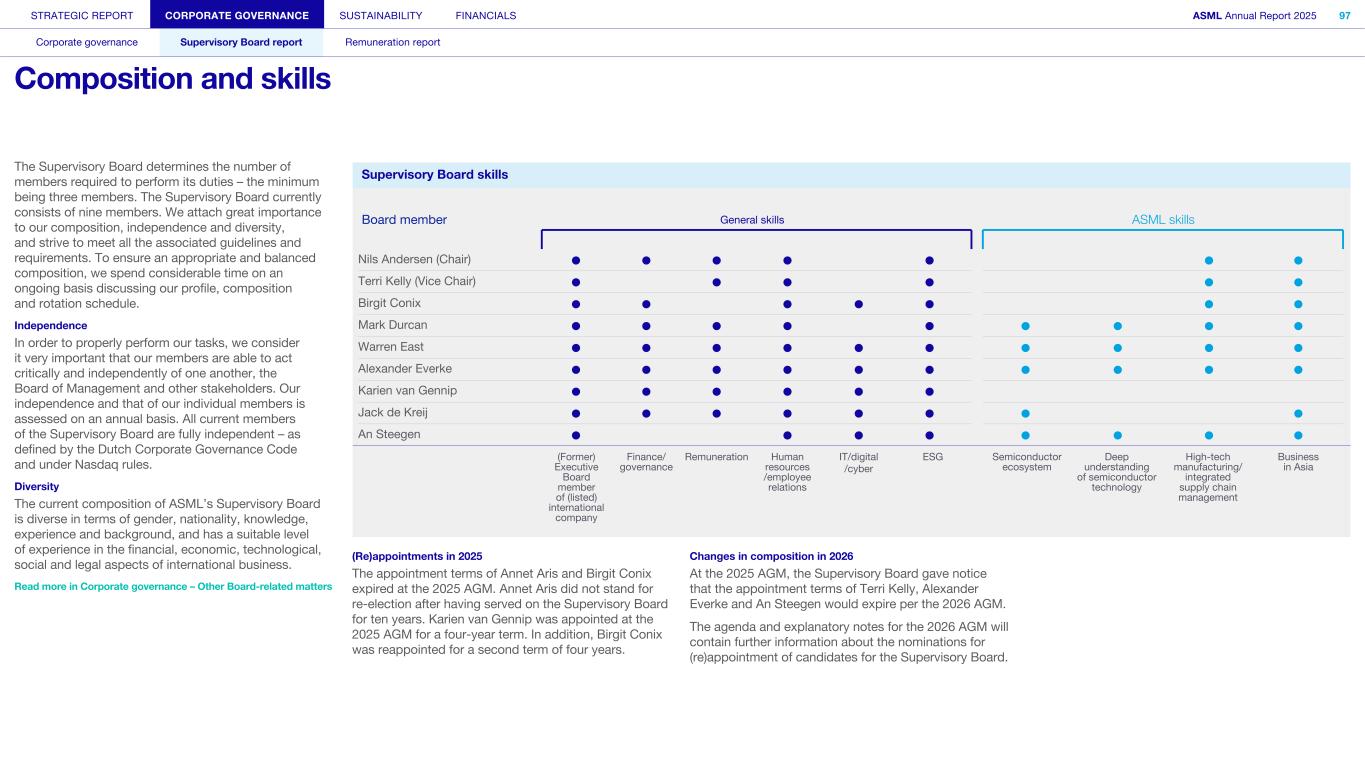
Task: Click the 'General skills' group header
Action: coord(752,220)
